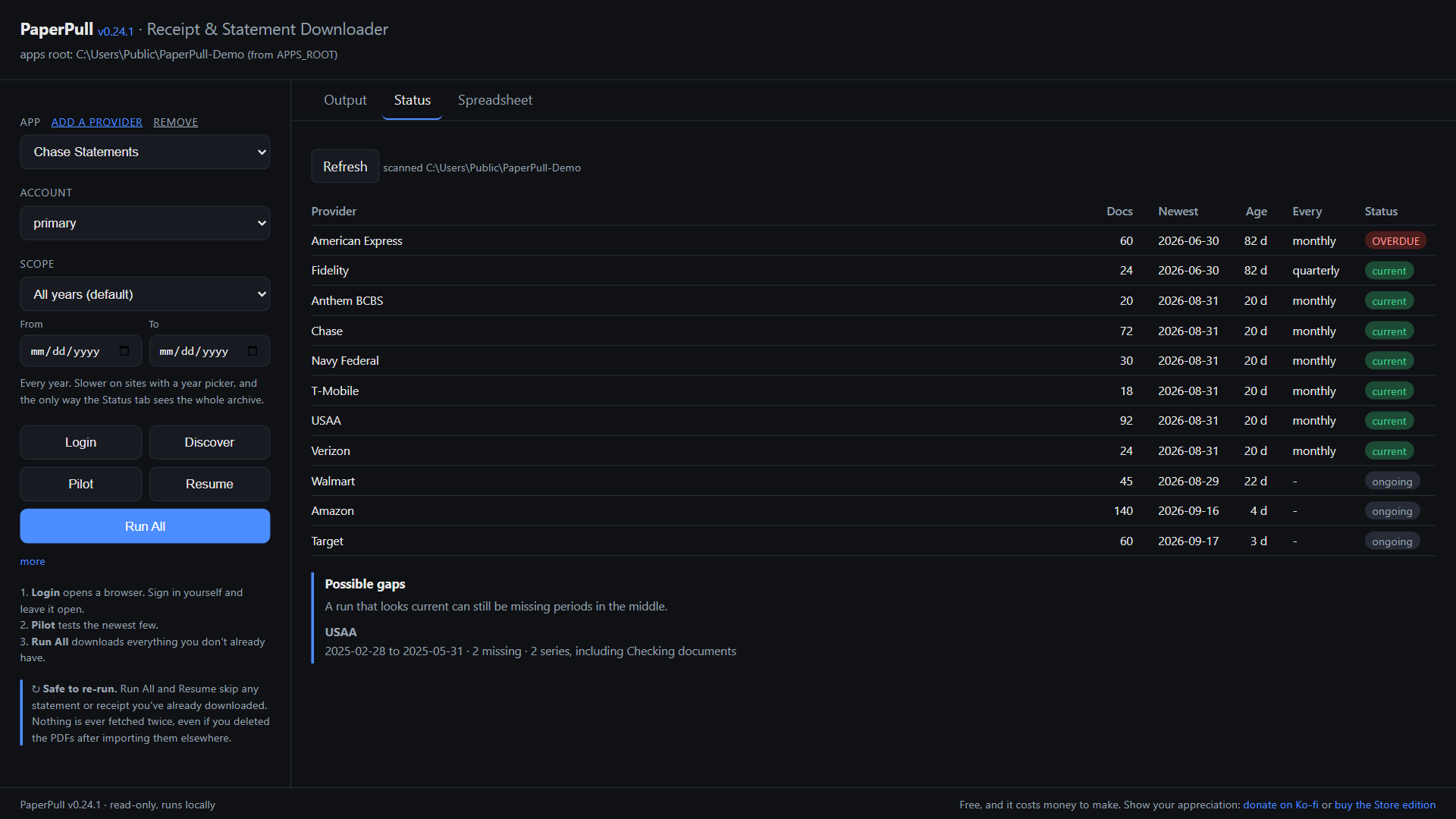Click the PaperPull read-only footer text
1456x819 pixels.
tap(118, 805)
